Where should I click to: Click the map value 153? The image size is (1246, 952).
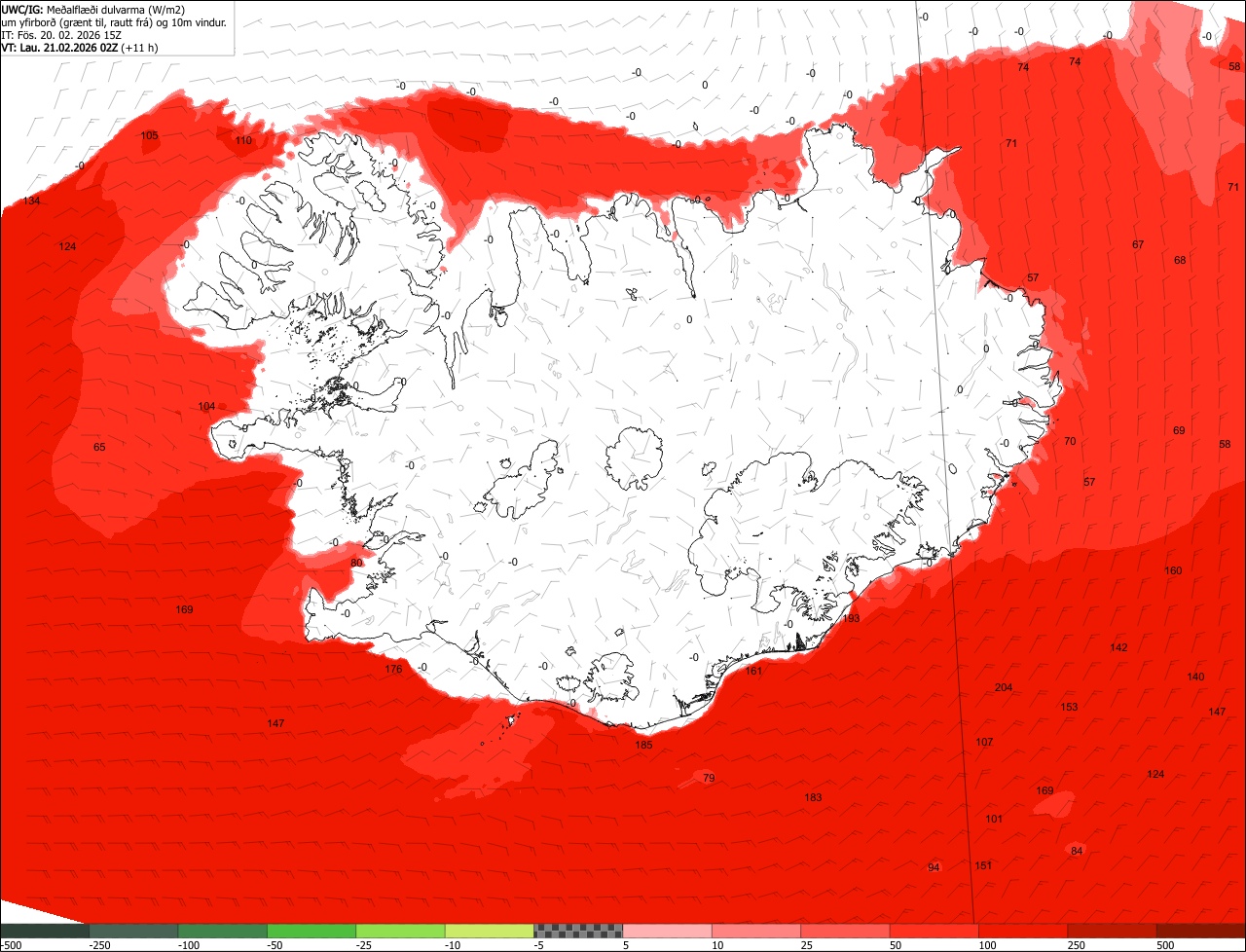click(1069, 707)
